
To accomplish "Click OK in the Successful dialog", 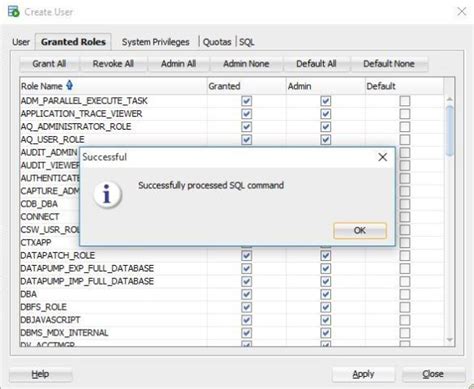I will [x=360, y=230].
